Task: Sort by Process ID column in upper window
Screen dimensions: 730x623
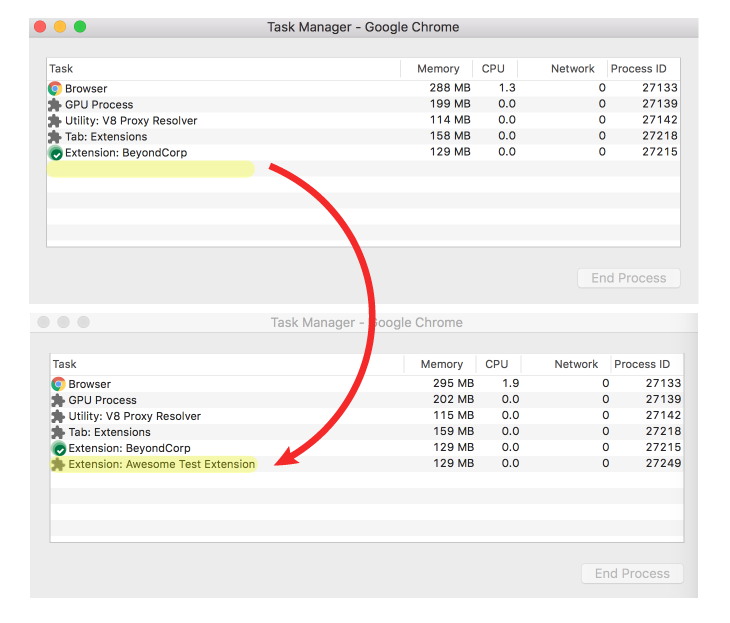Action: coord(643,69)
